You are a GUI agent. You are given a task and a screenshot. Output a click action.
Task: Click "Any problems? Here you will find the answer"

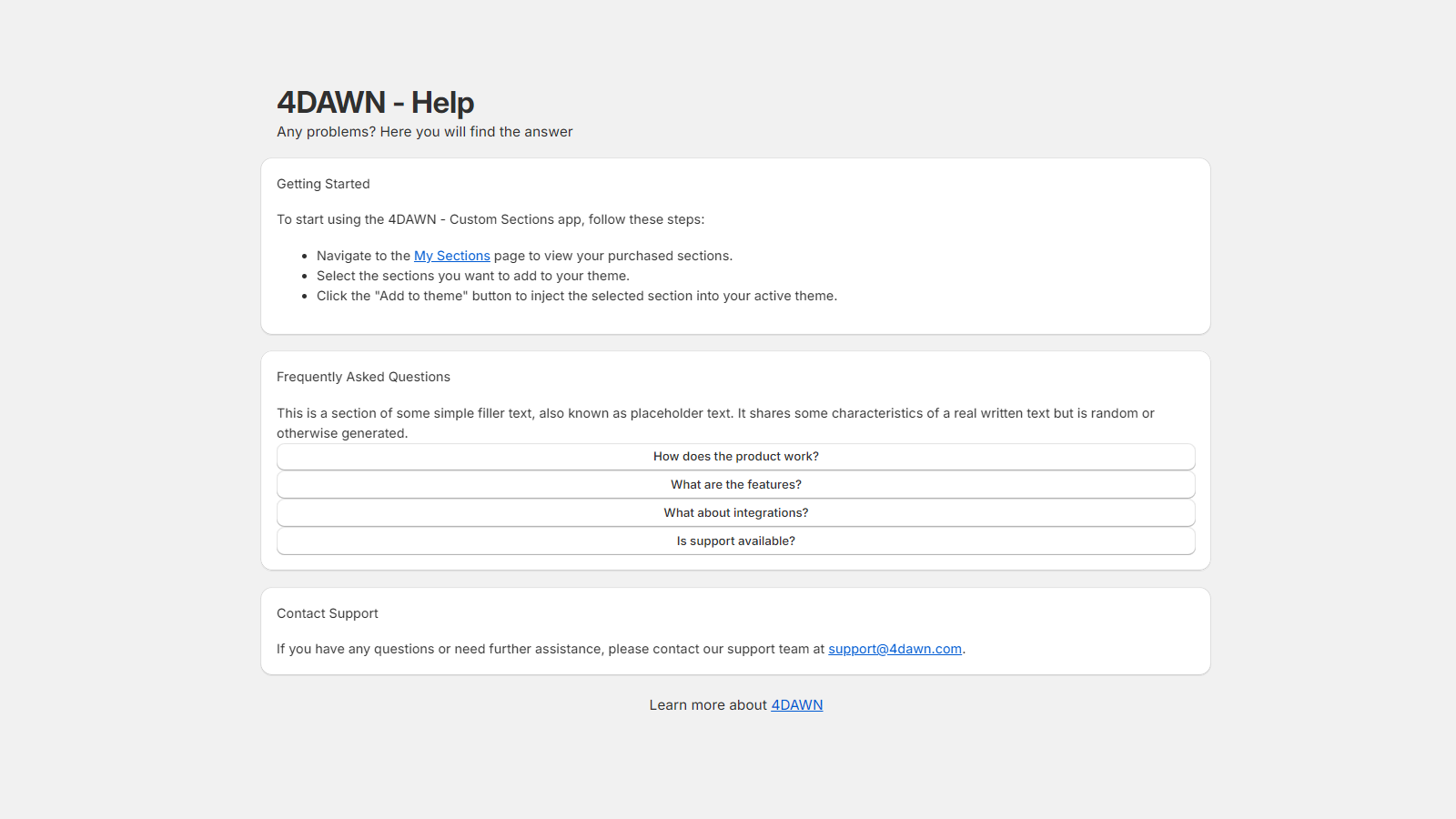425,132
